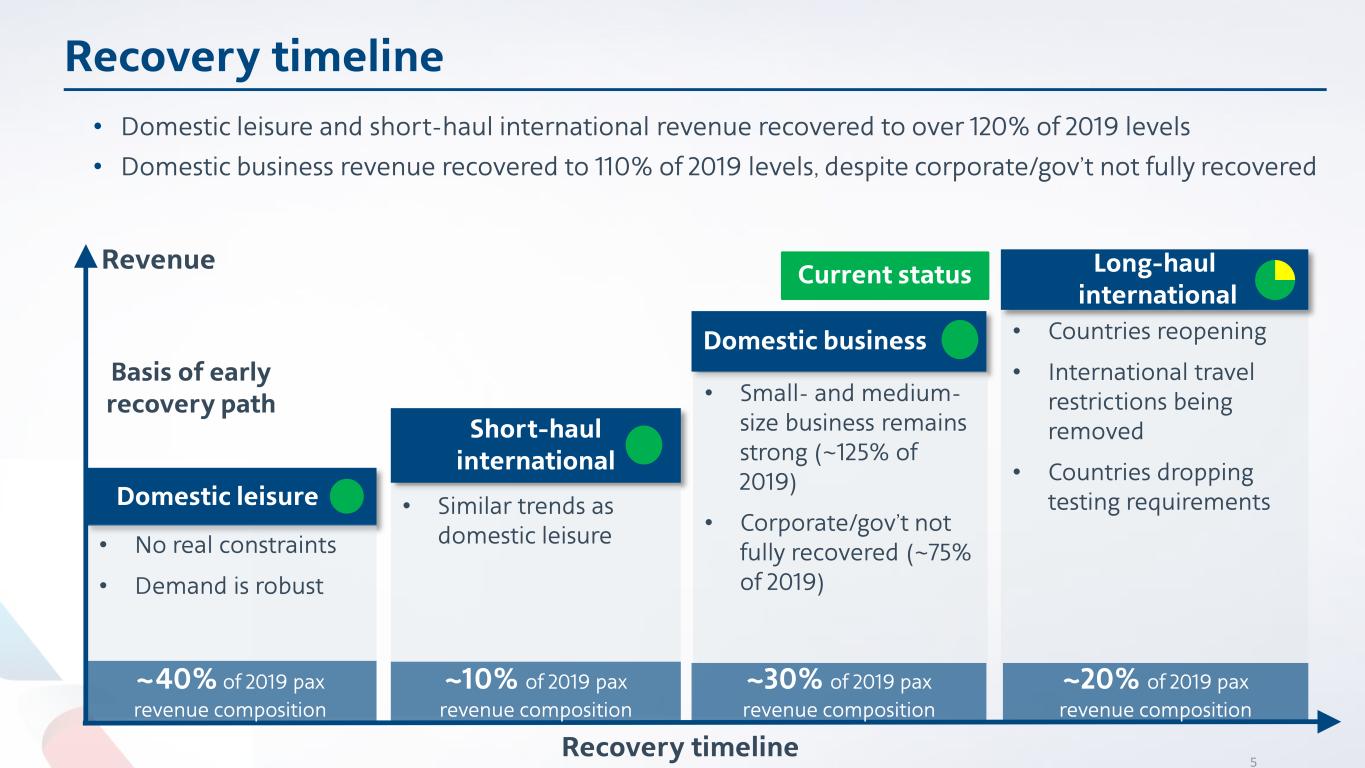Click the Recovery timeline axis label at bottom
Image resolution: width=1365 pixels, height=768 pixels.
(x=680, y=747)
